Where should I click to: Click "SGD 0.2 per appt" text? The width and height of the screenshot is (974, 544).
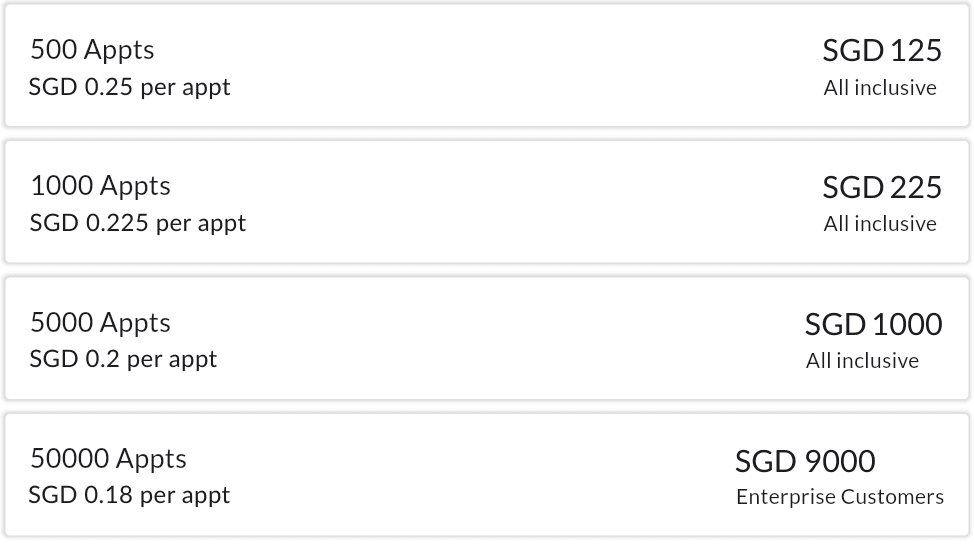123,359
